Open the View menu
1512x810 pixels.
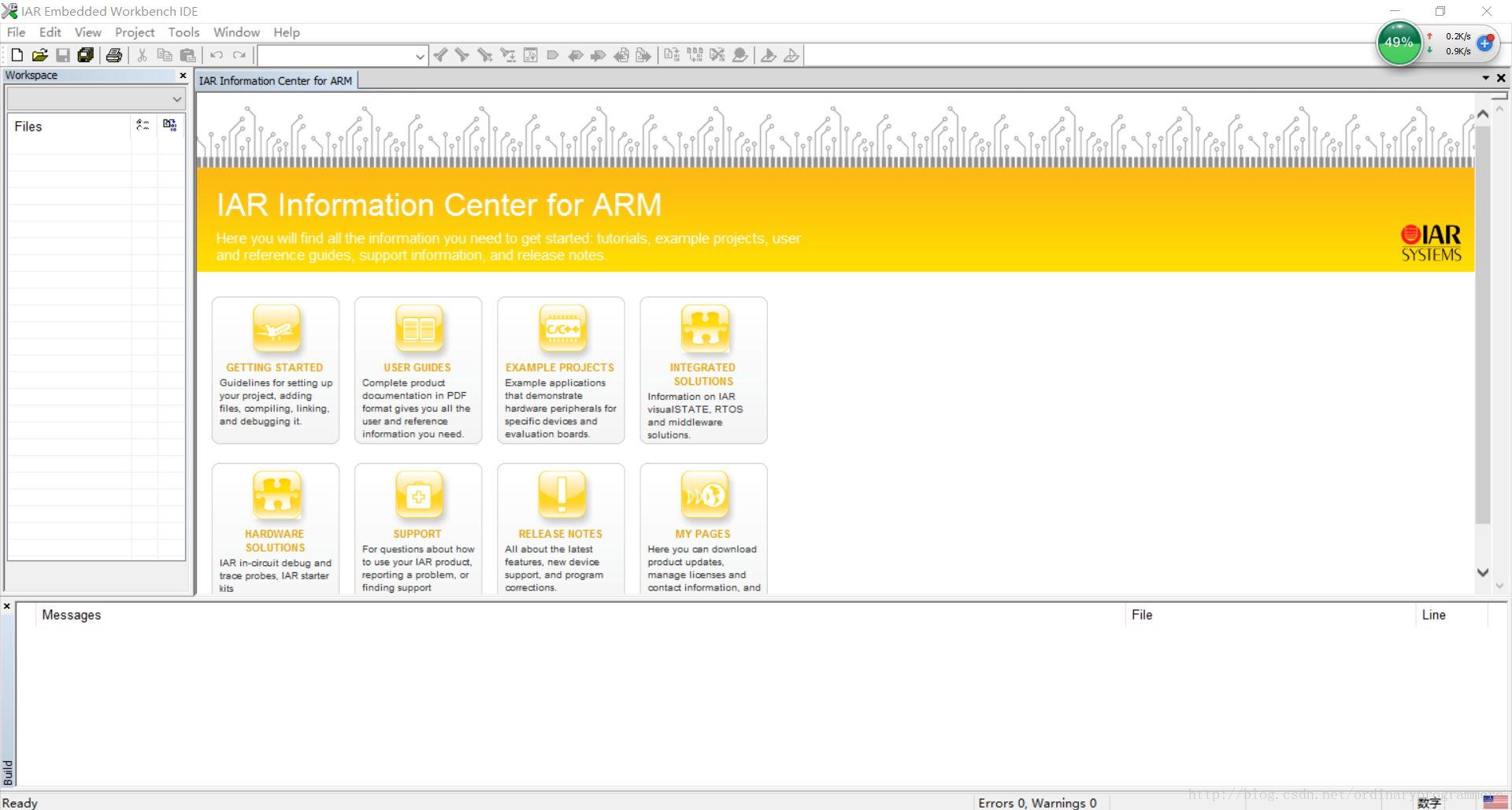pyautogui.click(x=87, y=32)
